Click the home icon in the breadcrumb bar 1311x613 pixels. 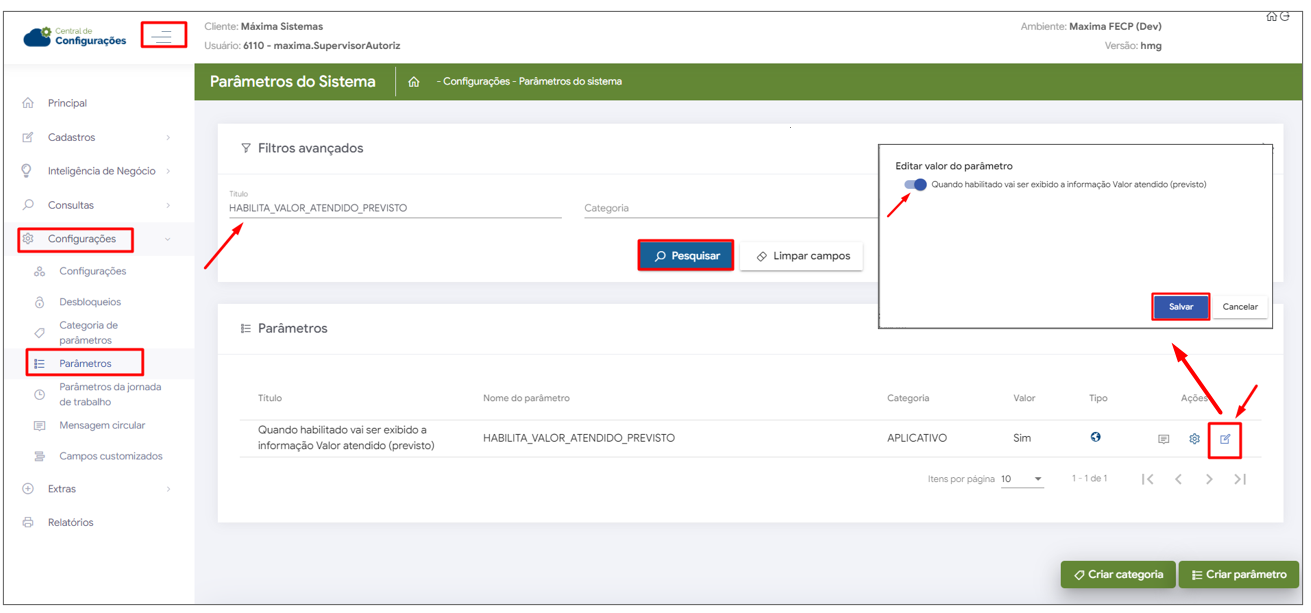pos(413,82)
